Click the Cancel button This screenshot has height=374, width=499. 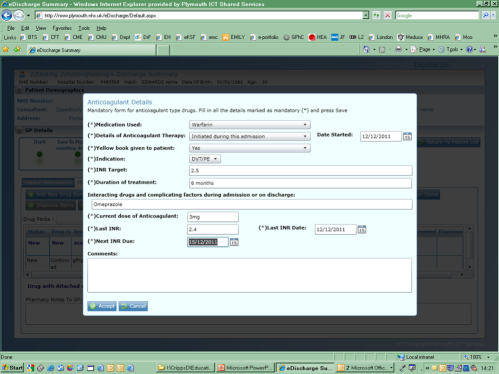pos(133,306)
